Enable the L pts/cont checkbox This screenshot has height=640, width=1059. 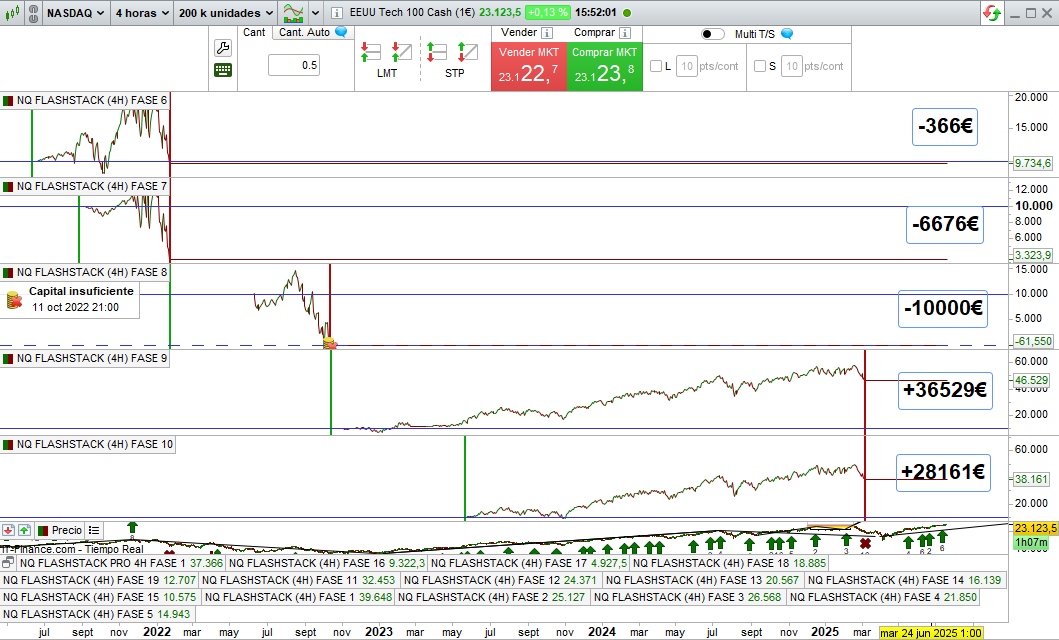click(656, 66)
